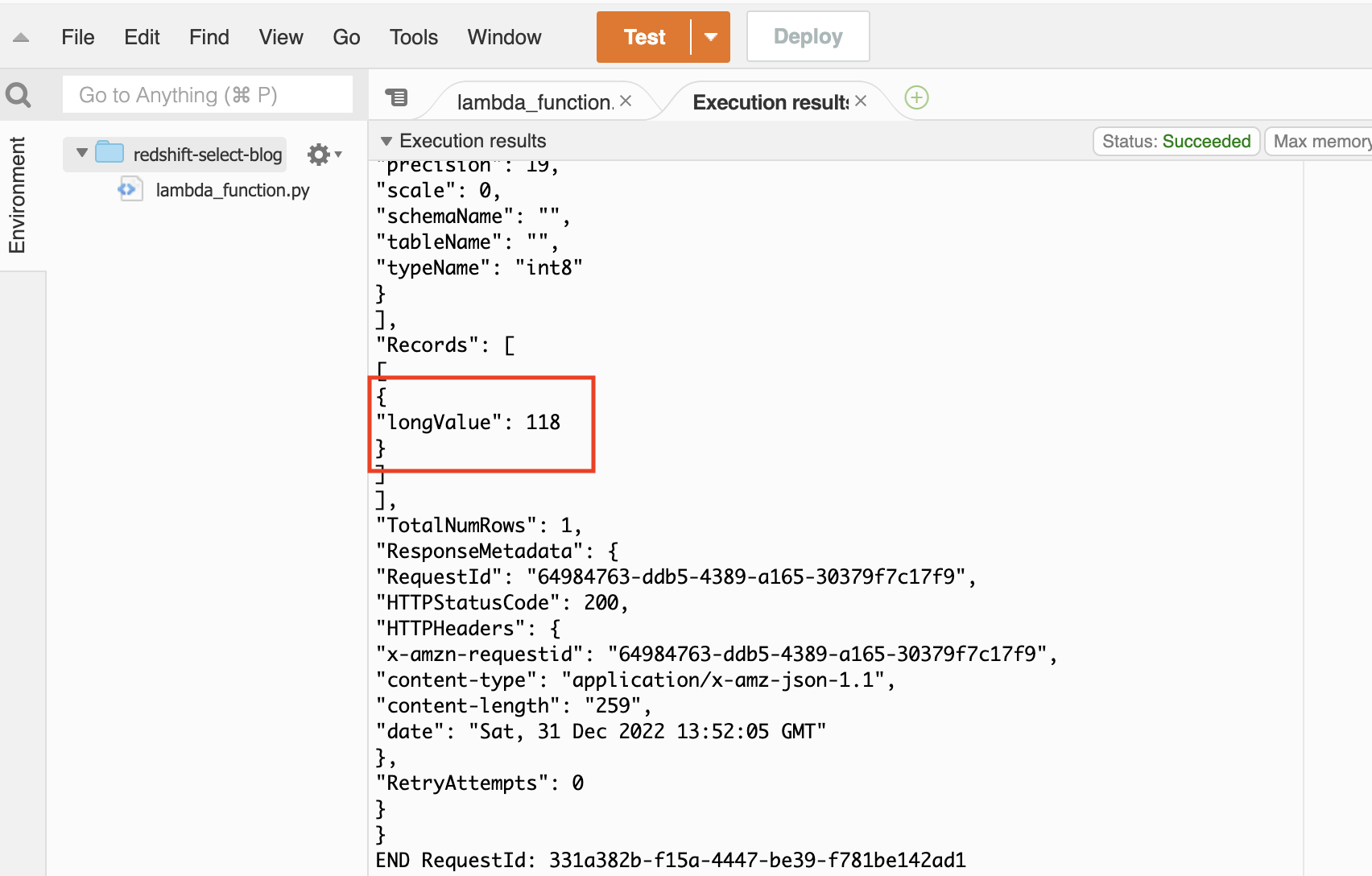1372x876 pixels.
Task: Select the Environment sidebar tab
Action: 16,193
